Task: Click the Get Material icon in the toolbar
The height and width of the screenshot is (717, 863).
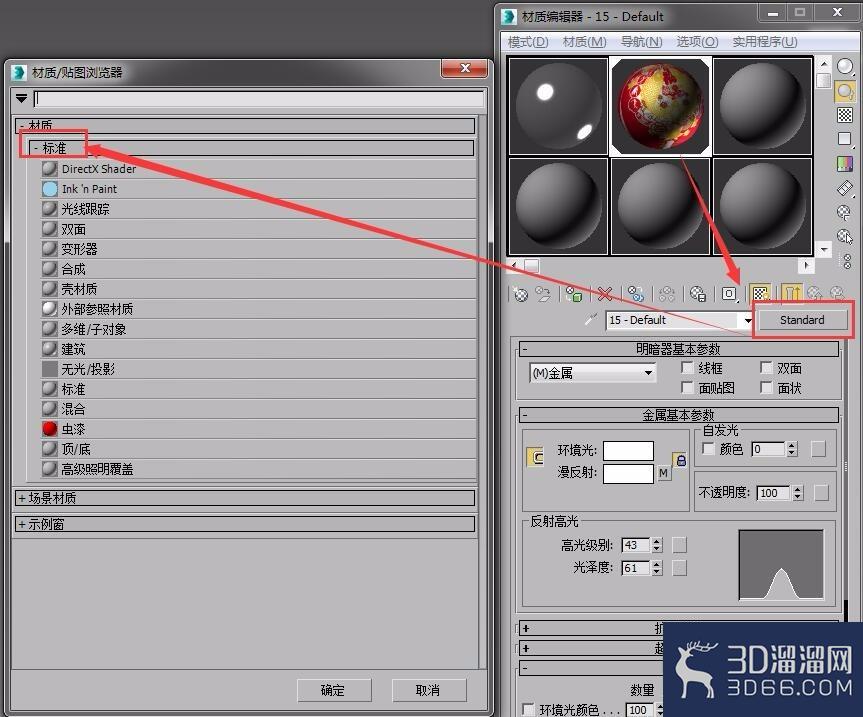Action: 520,294
